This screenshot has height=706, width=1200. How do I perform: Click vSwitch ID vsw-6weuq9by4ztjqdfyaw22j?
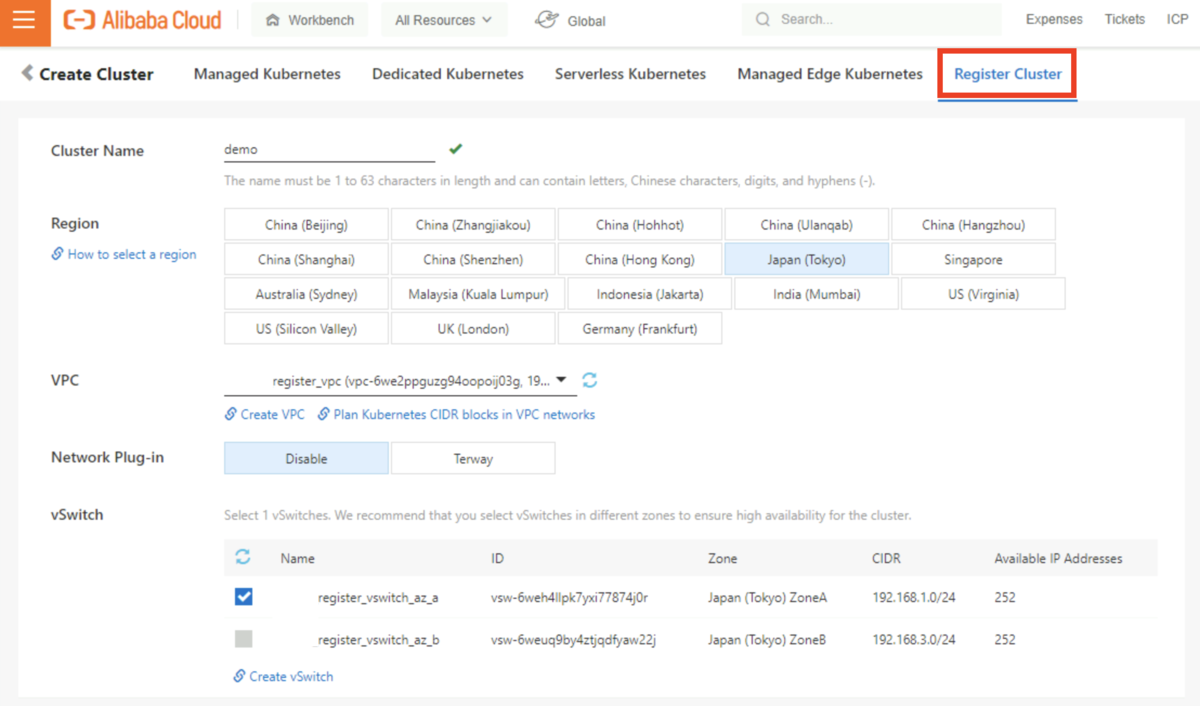[x=573, y=640]
